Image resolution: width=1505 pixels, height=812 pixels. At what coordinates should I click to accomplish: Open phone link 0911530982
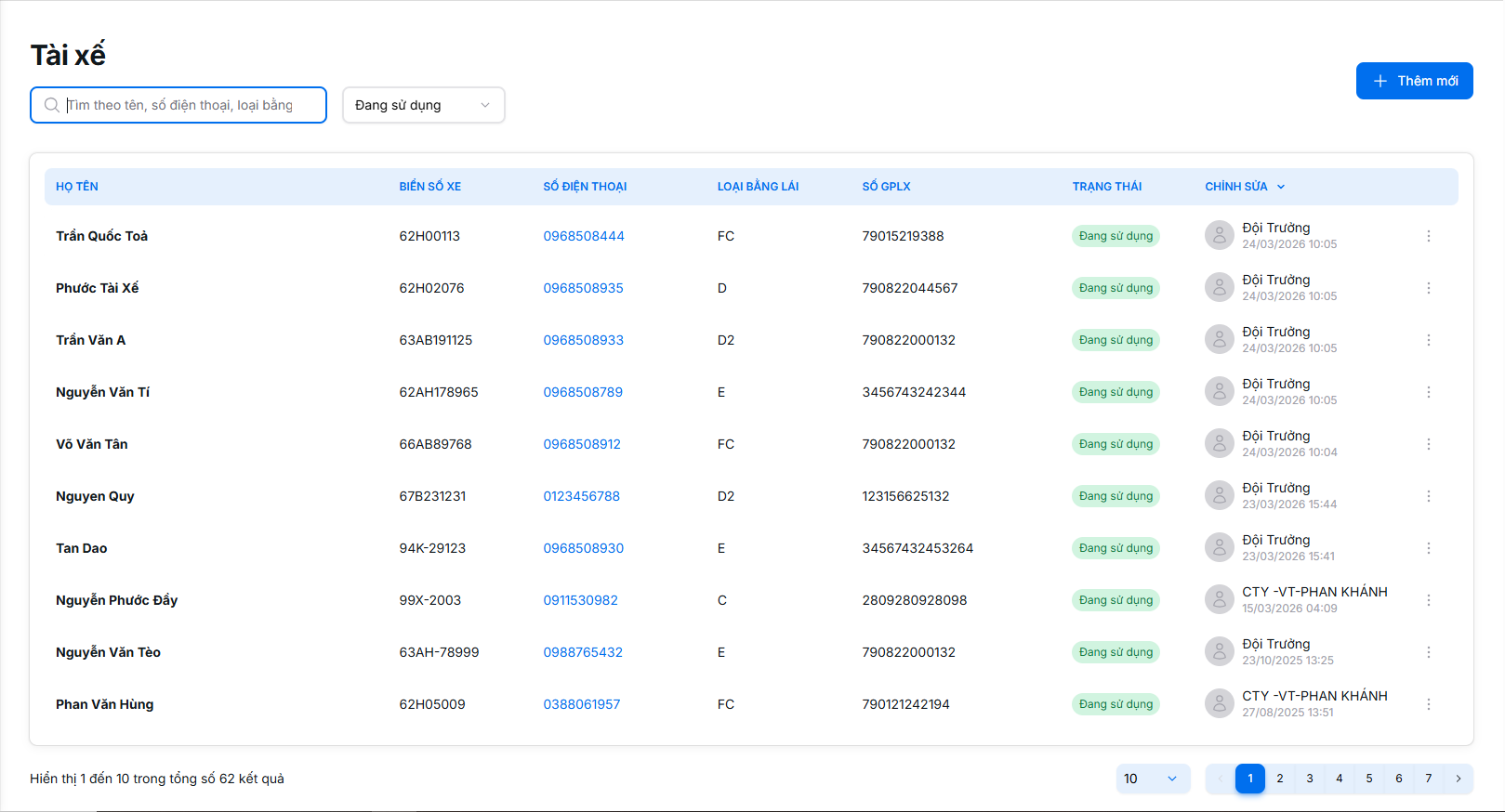point(580,600)
